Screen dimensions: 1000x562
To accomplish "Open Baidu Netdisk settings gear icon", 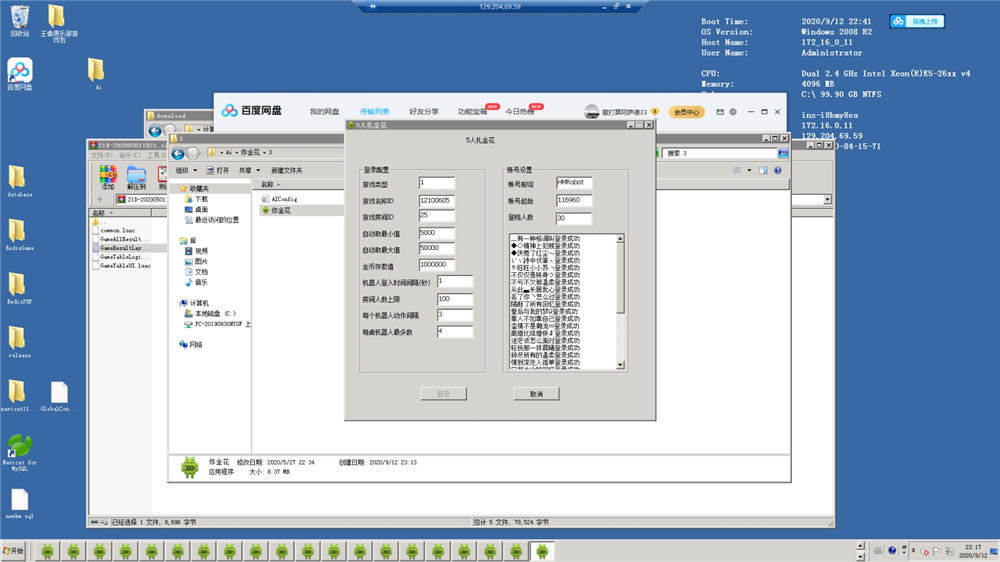I will coord(733,112).
